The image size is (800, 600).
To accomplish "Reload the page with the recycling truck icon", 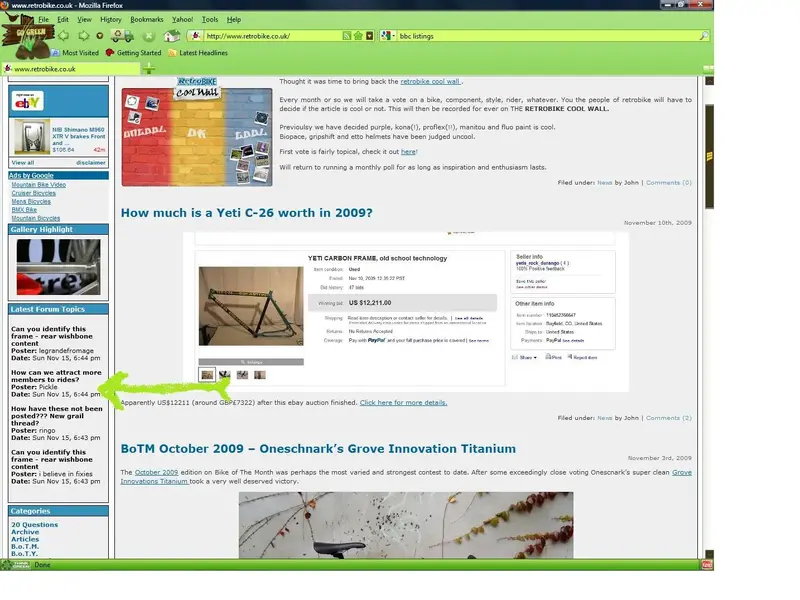I will pos(122,36).
